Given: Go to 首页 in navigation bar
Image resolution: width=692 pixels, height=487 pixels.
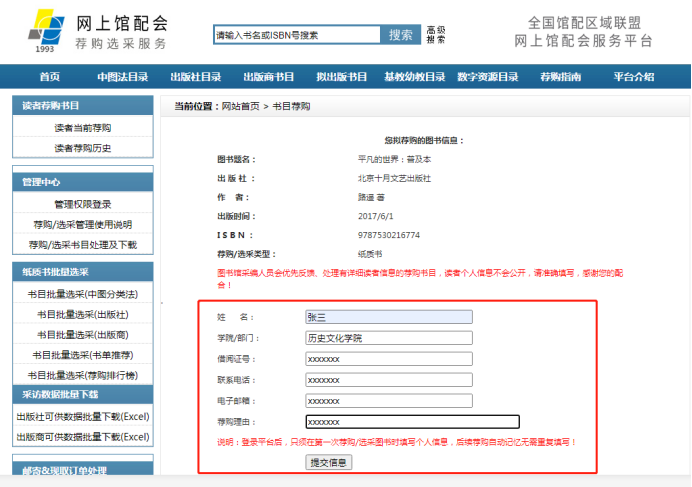Looking at the screenshot, I should tap(49, 77).
